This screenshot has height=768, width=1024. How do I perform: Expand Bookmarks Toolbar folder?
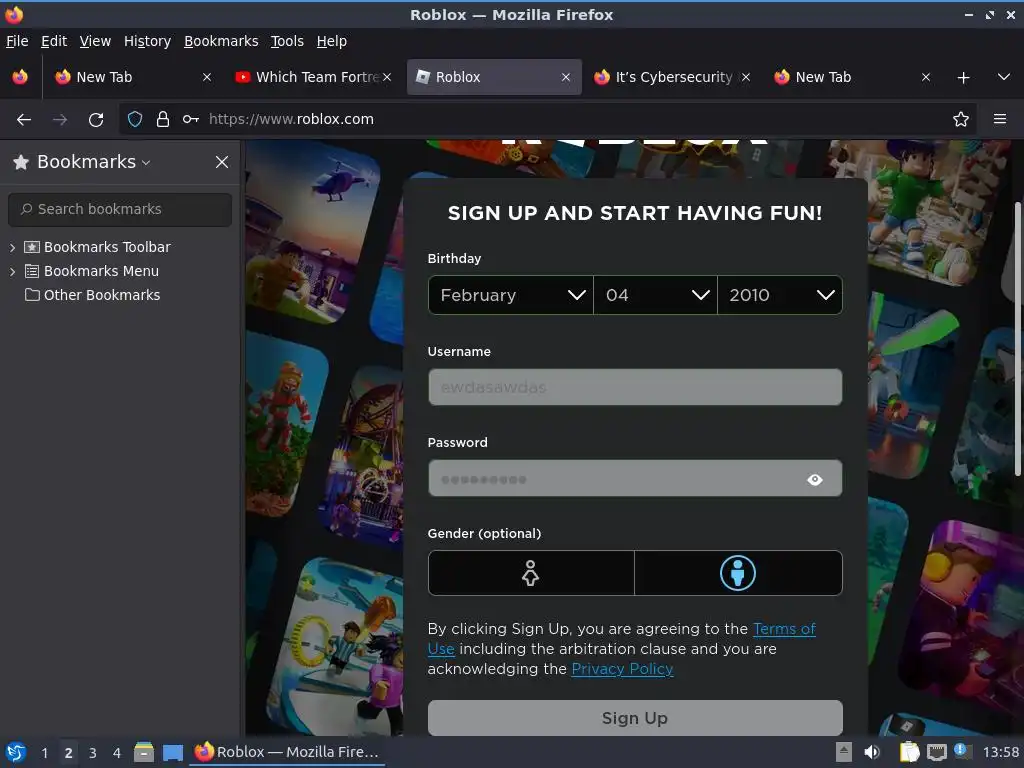click(x=12, y=248)
